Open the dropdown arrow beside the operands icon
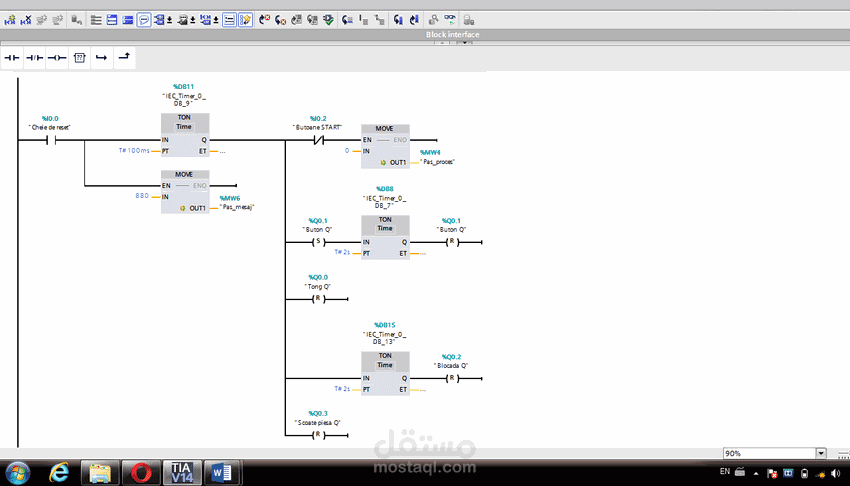 (170, 21)
